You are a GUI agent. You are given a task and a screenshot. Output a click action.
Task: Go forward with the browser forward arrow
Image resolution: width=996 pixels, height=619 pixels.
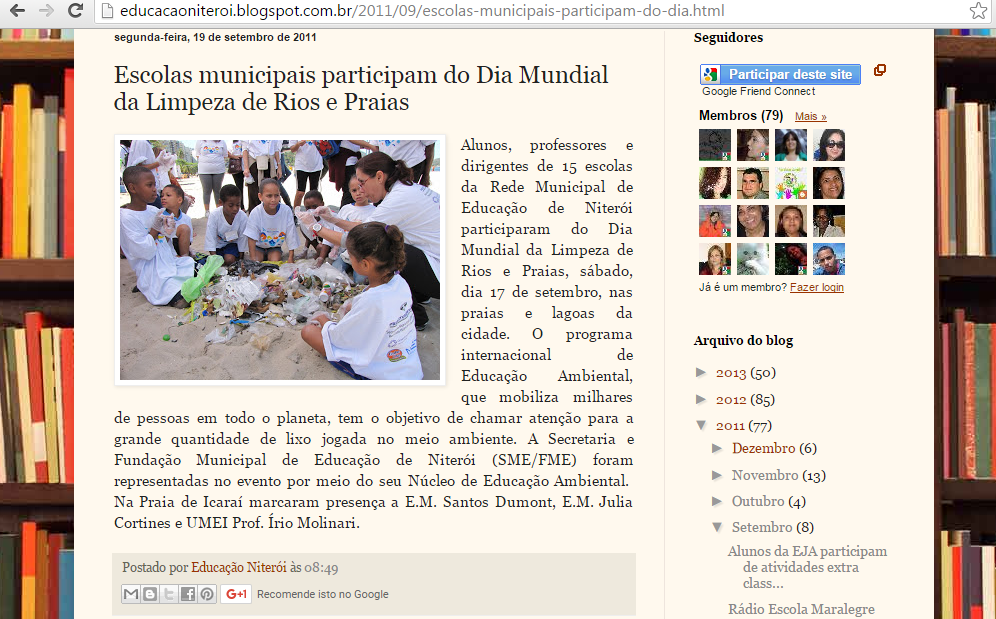click(46, 10)
